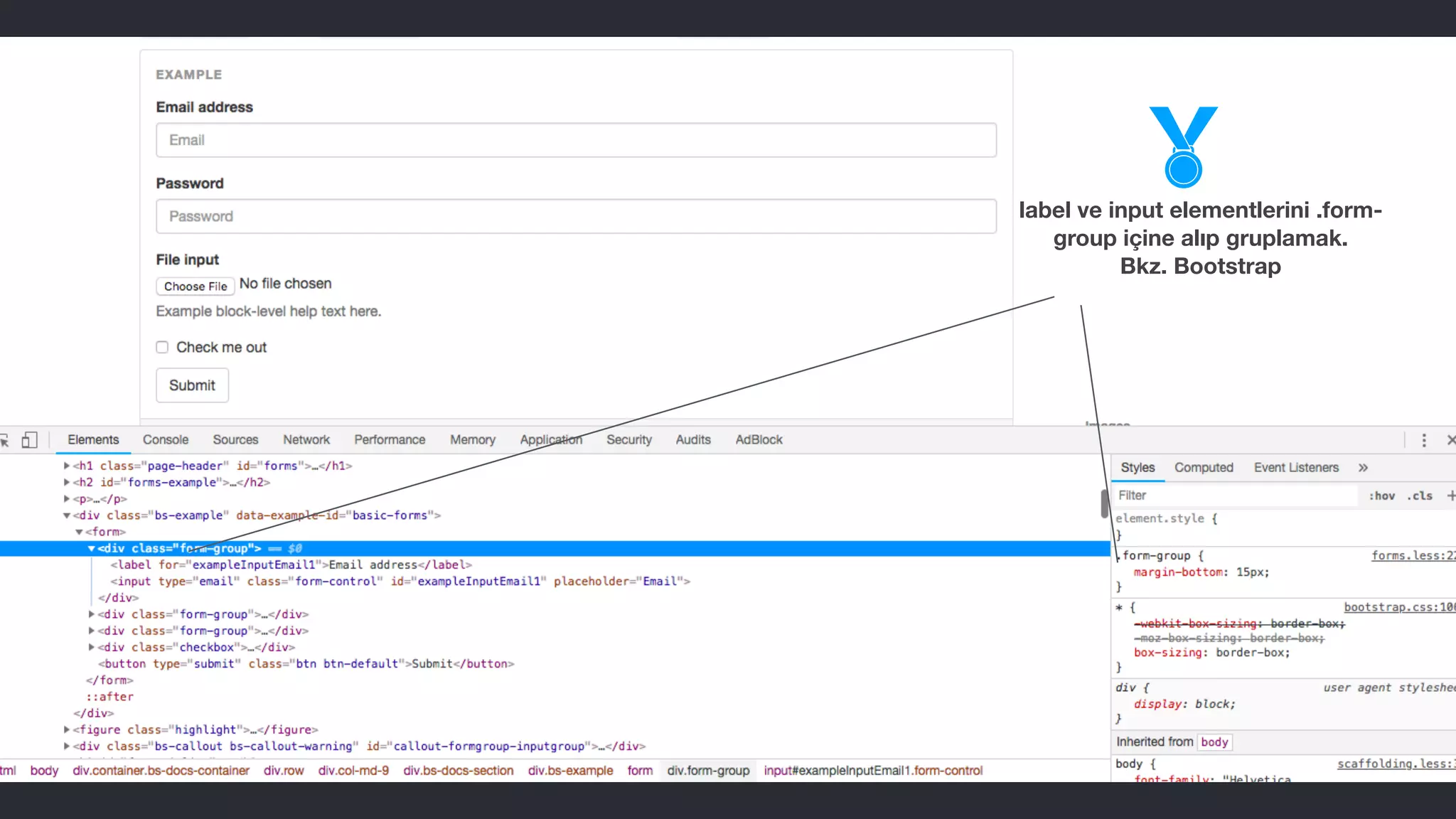Expand the div checkbox node

pos(91,647)
